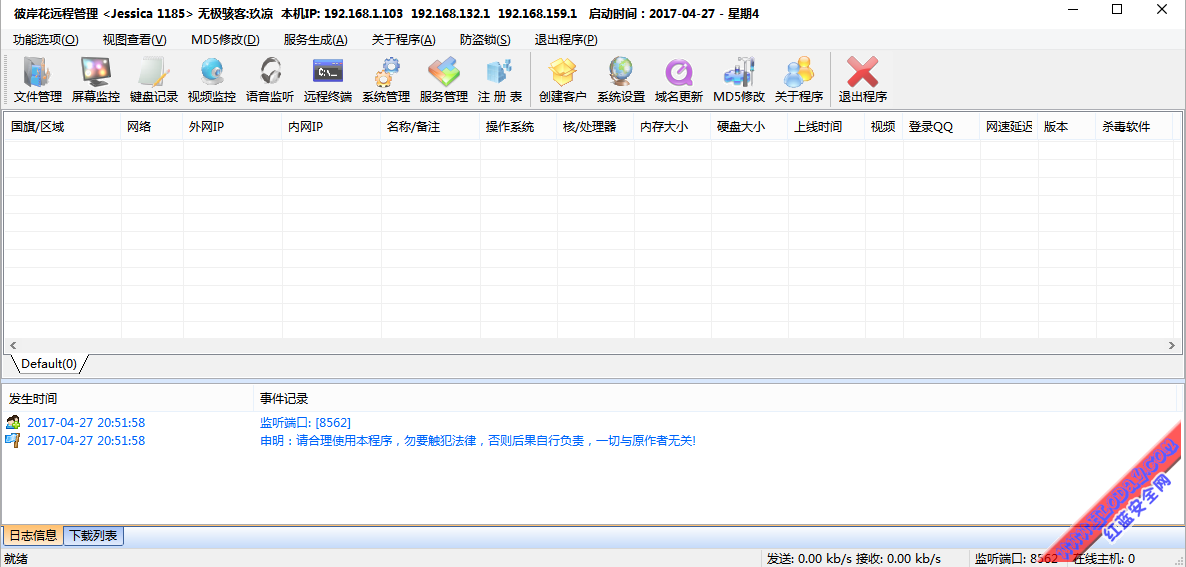Expand the 功能选项(O) menu
The image size is (1186, 567).
coord(45,40)
